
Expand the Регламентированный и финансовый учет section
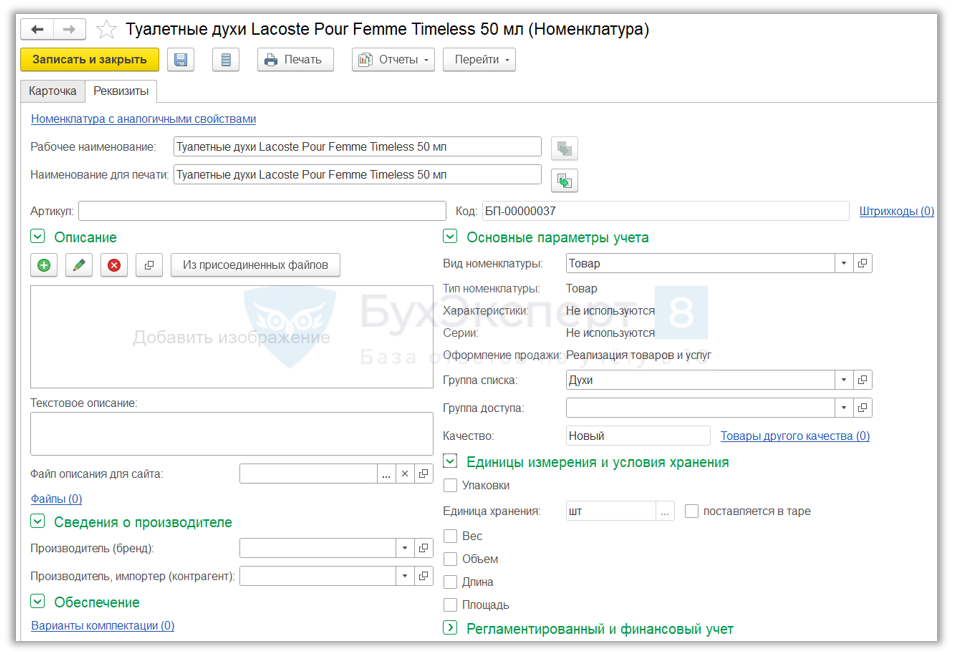tap(450, 628)
